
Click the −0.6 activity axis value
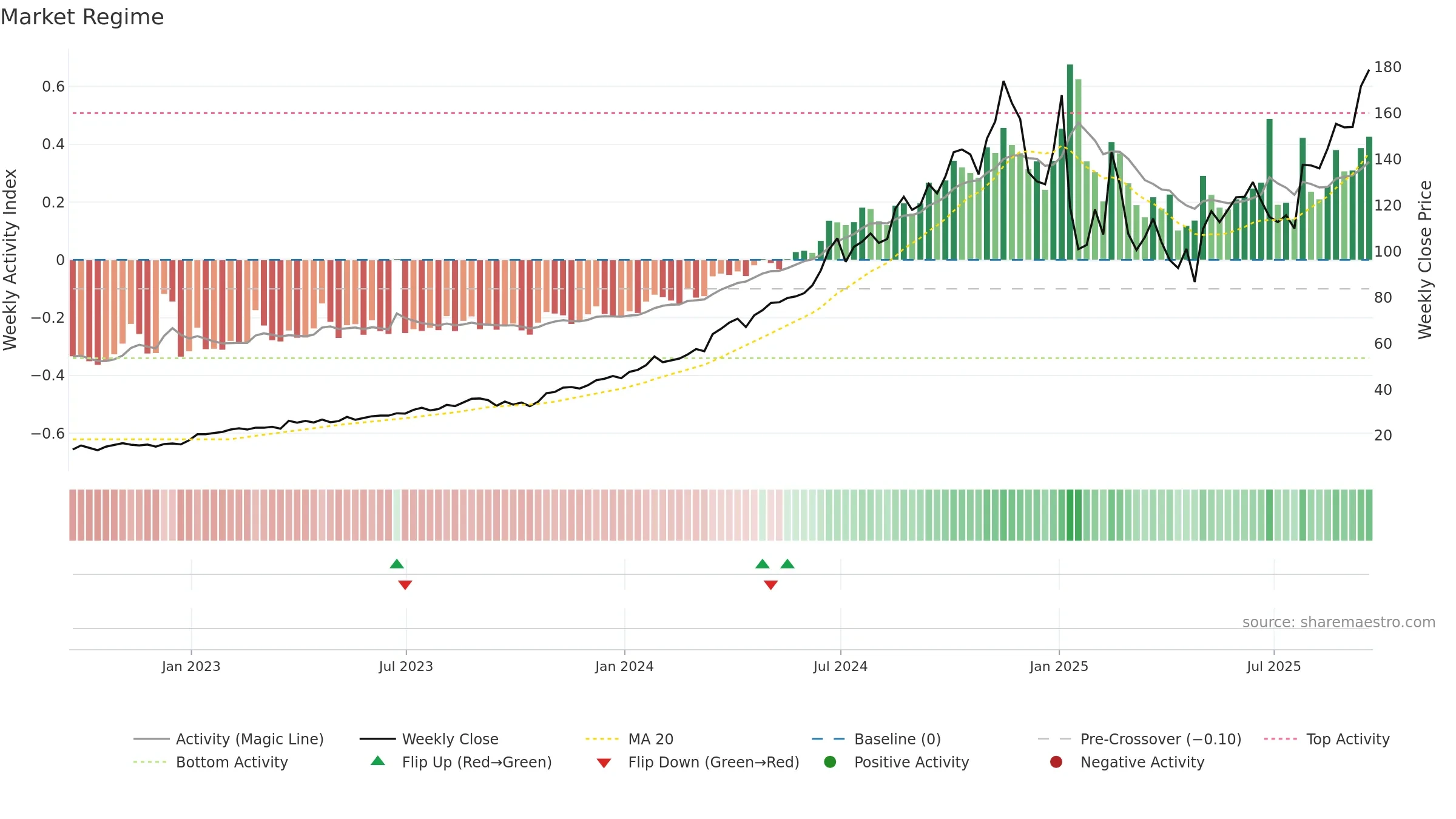coord(48,434)
